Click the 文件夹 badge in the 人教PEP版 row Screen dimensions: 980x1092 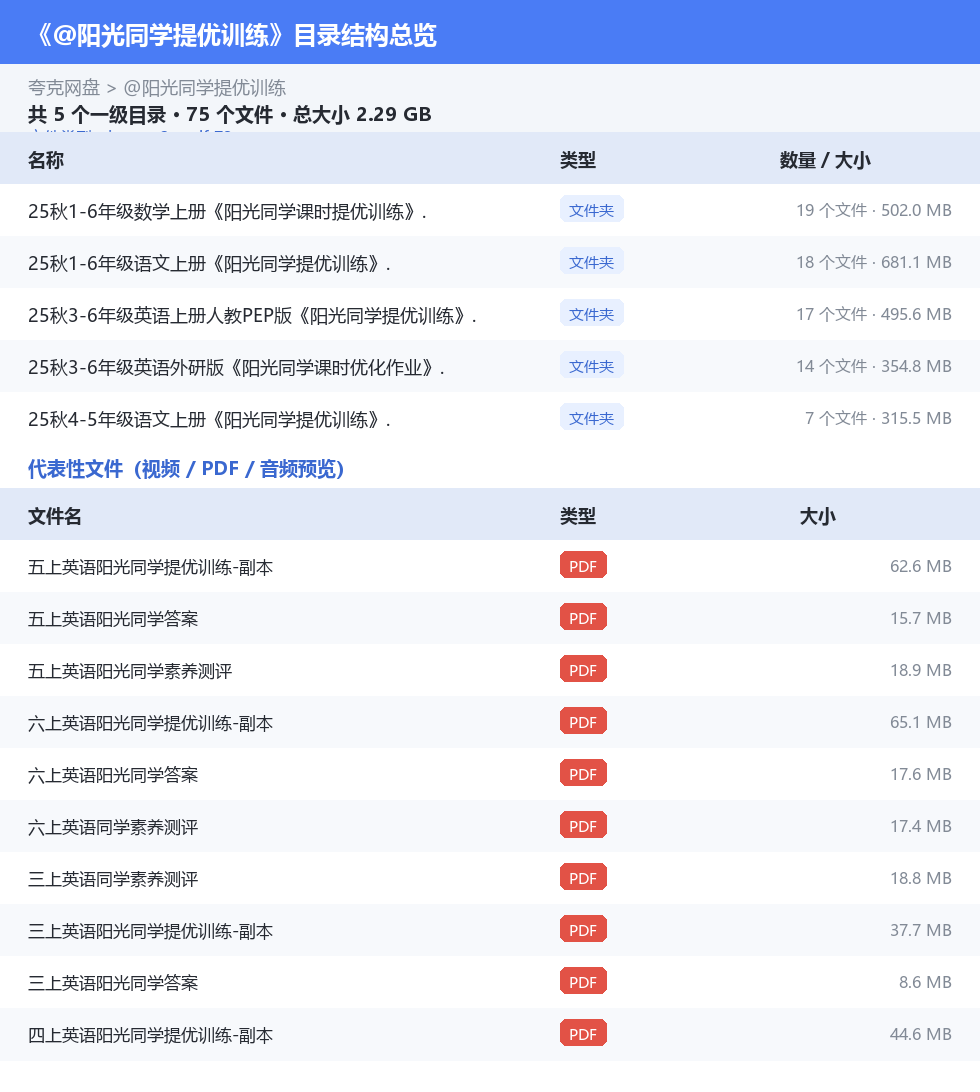point(591,314)
